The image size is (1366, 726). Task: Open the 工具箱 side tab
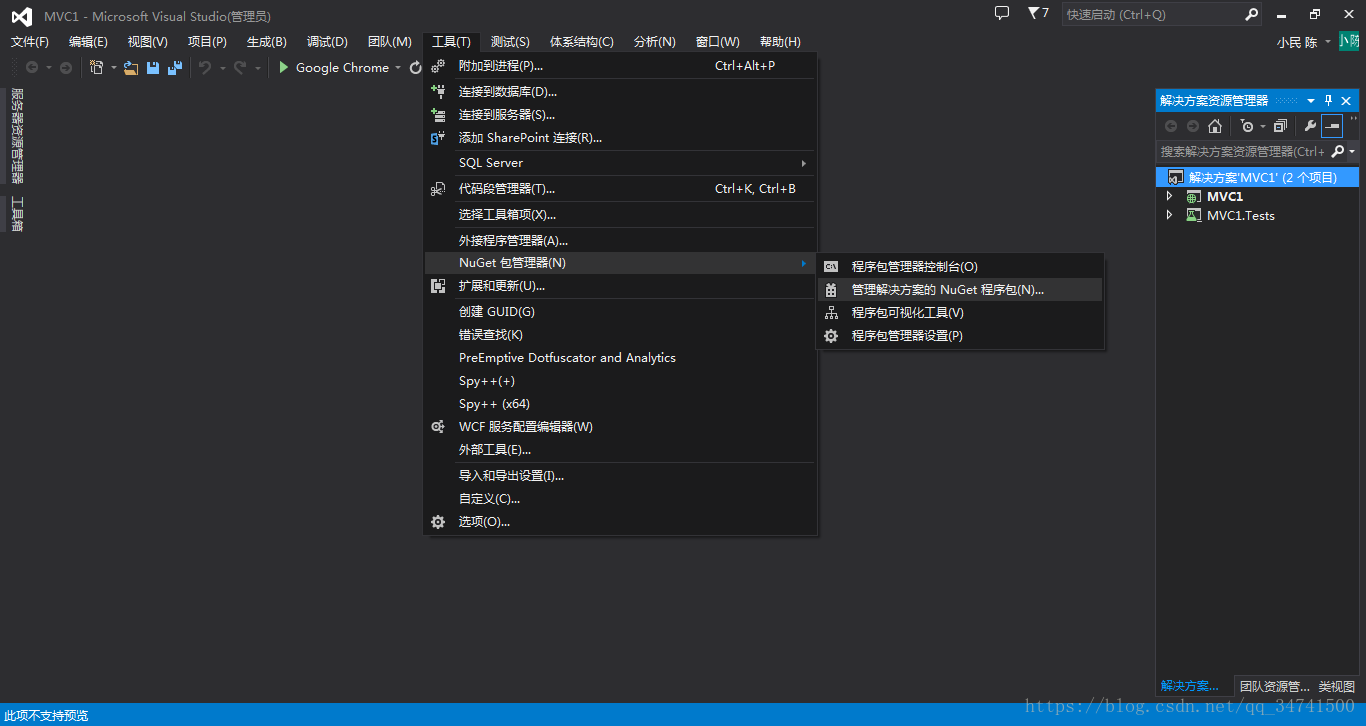pos(16,214)
